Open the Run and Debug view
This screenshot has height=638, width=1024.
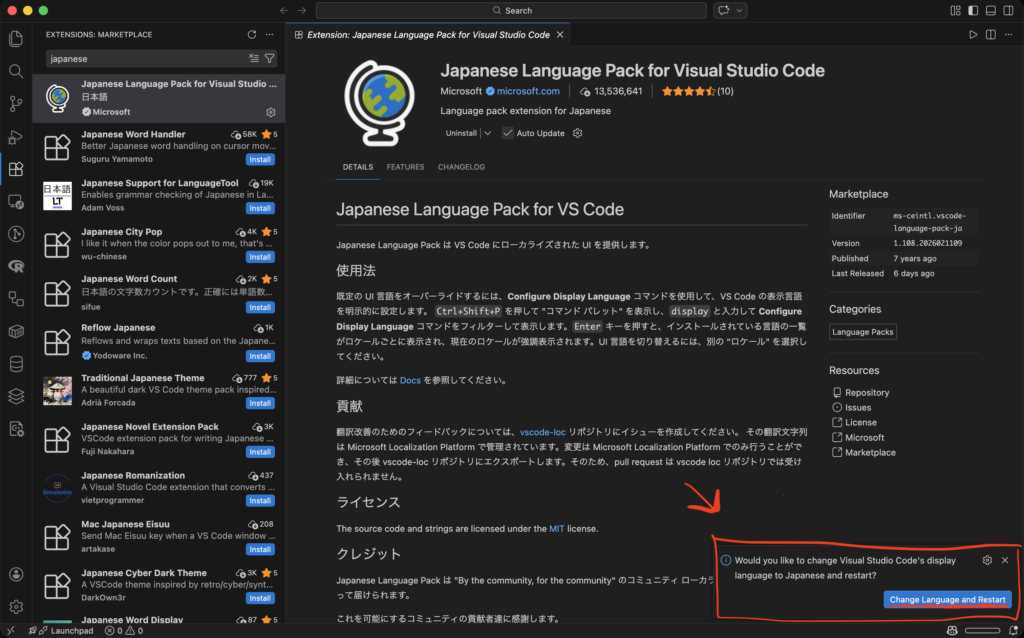coord(16,137)
